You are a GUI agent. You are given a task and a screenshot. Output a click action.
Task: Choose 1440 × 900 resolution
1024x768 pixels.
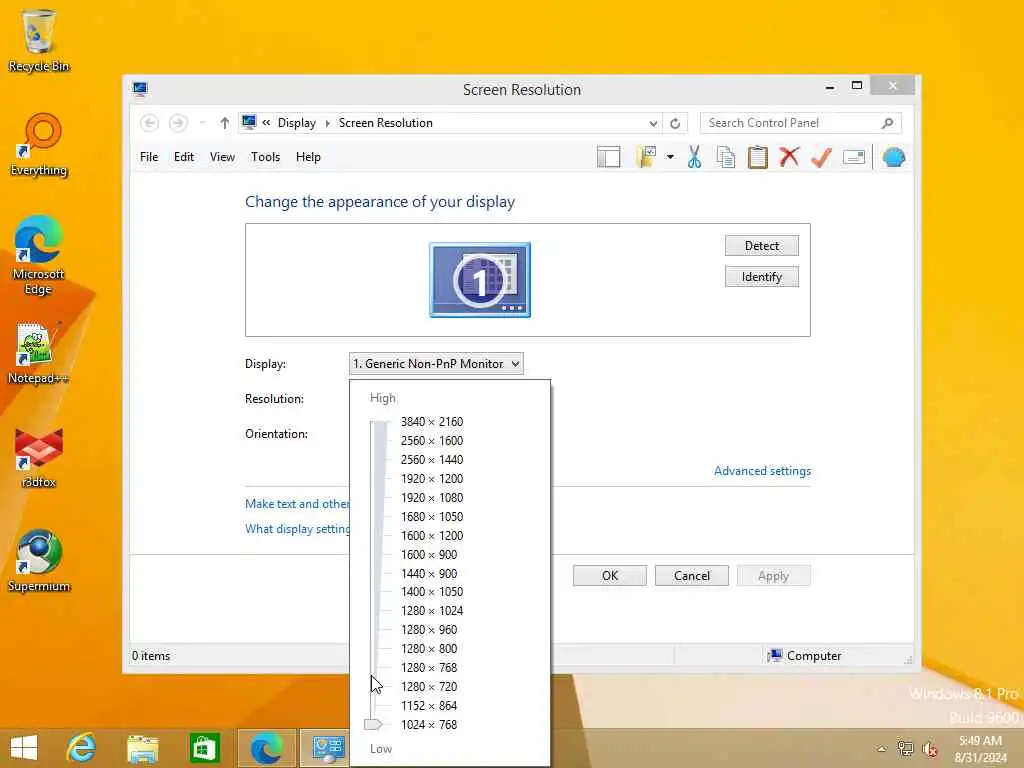(429, 573)
